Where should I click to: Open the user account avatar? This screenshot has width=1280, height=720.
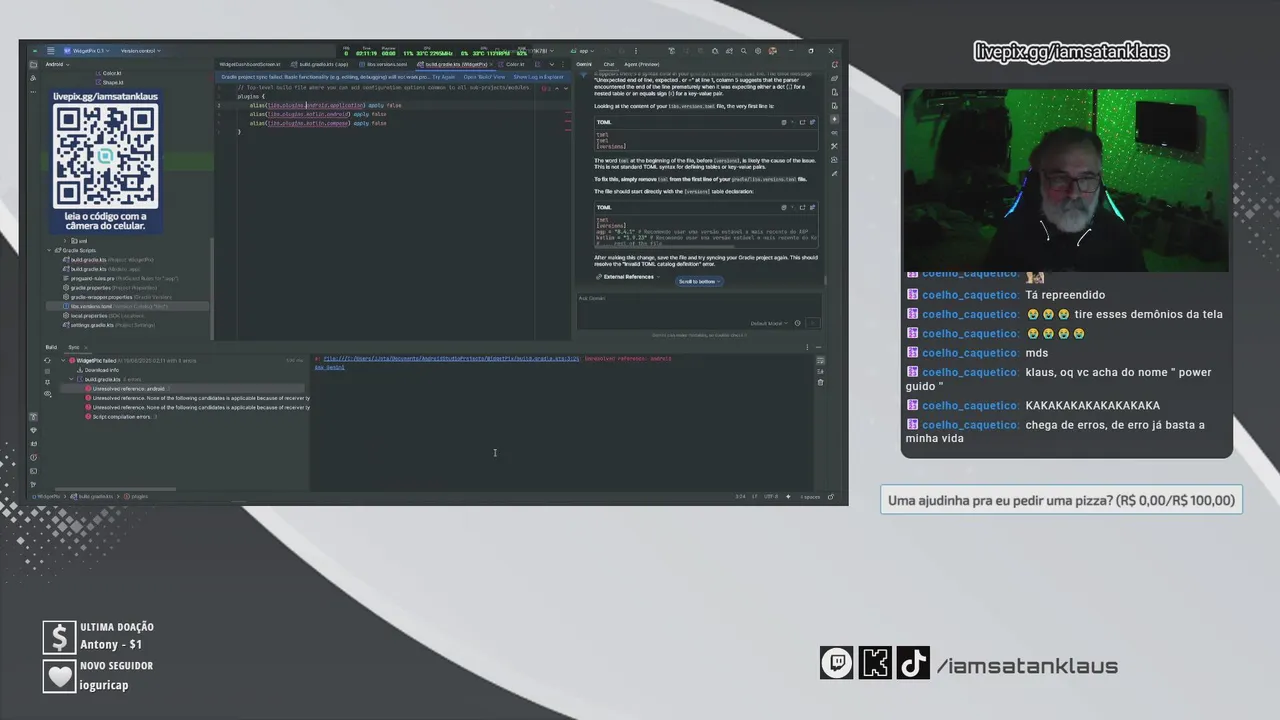click(772, 51)
